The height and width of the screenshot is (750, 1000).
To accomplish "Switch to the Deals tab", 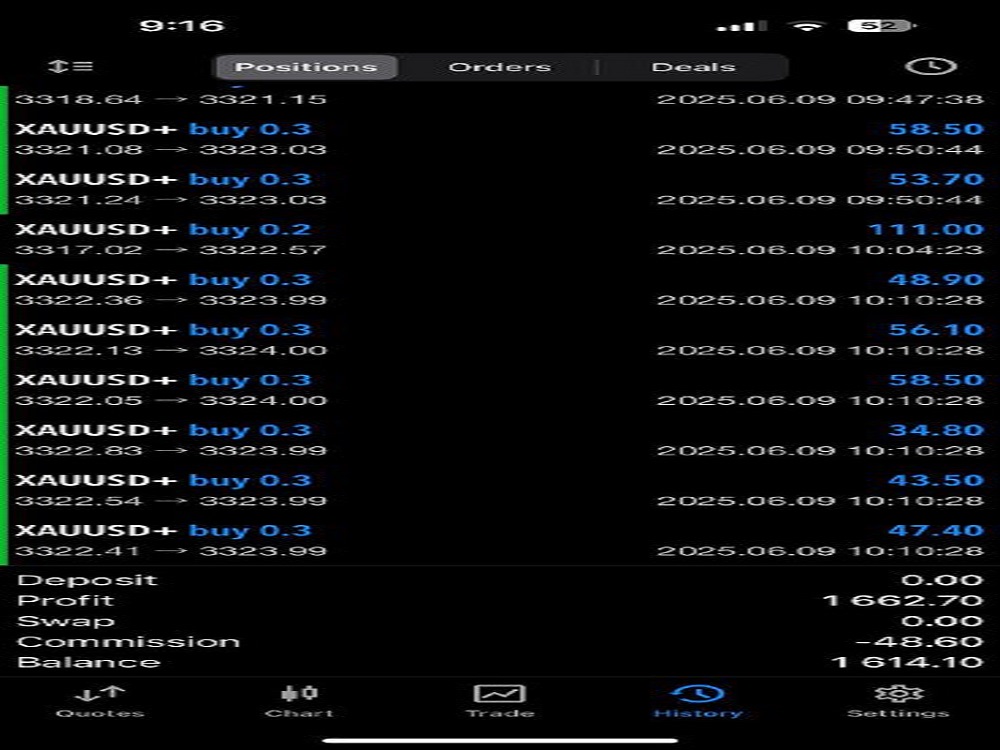I will coord(693,67).
